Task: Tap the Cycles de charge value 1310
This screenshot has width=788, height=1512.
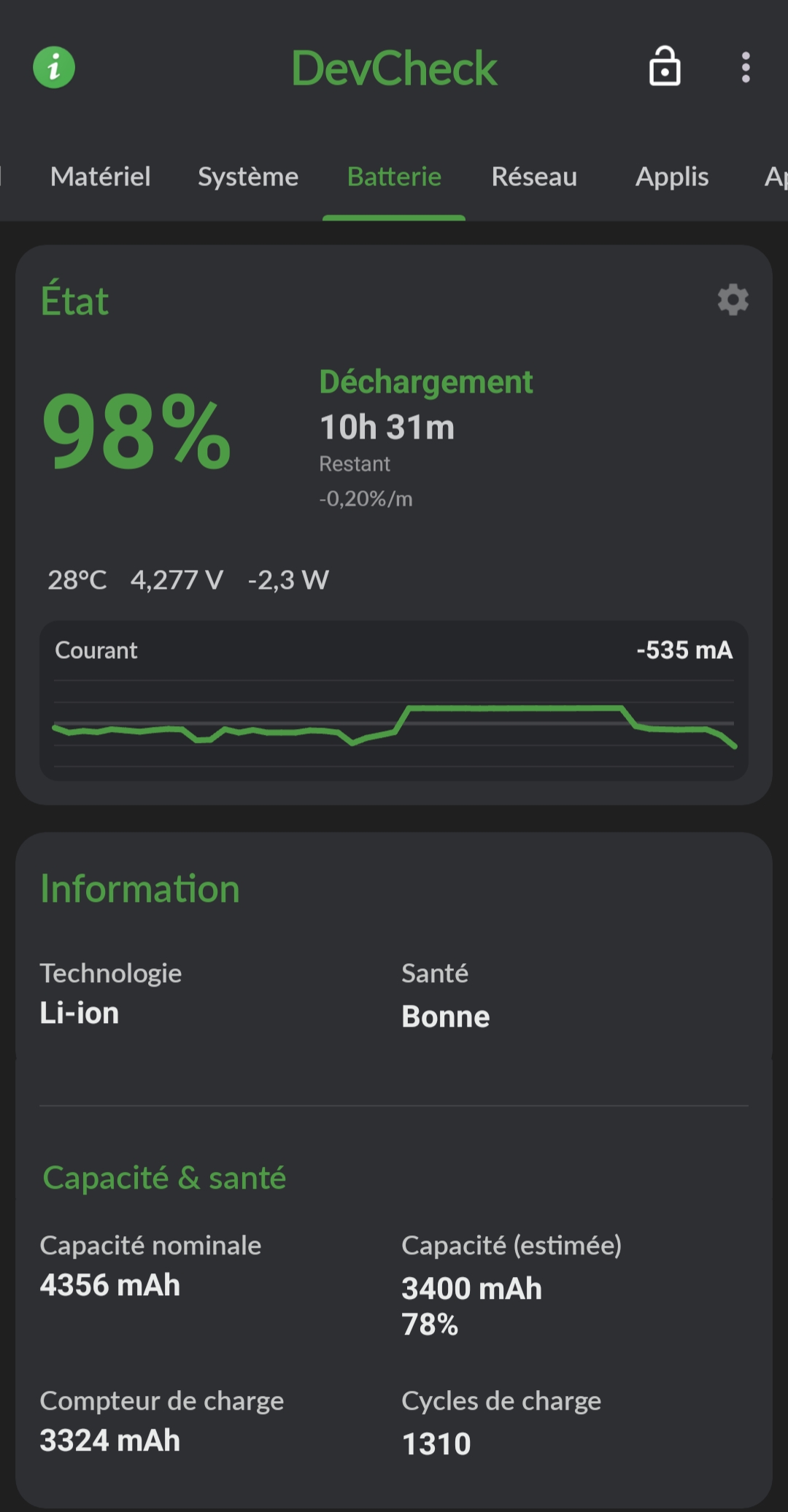Action: click(x=436, y=1444)
